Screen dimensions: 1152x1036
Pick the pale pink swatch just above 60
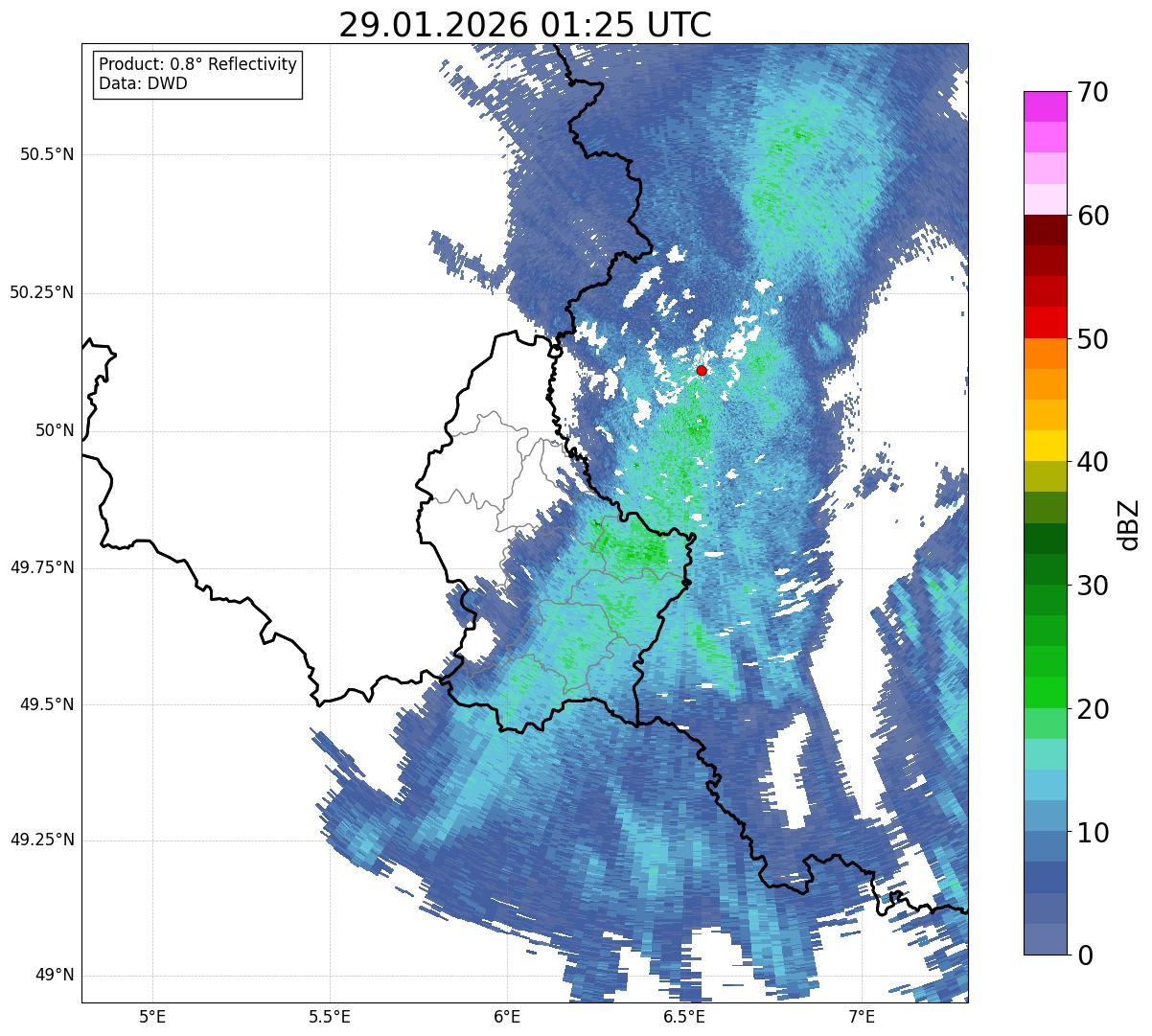tap(1046, 200)
